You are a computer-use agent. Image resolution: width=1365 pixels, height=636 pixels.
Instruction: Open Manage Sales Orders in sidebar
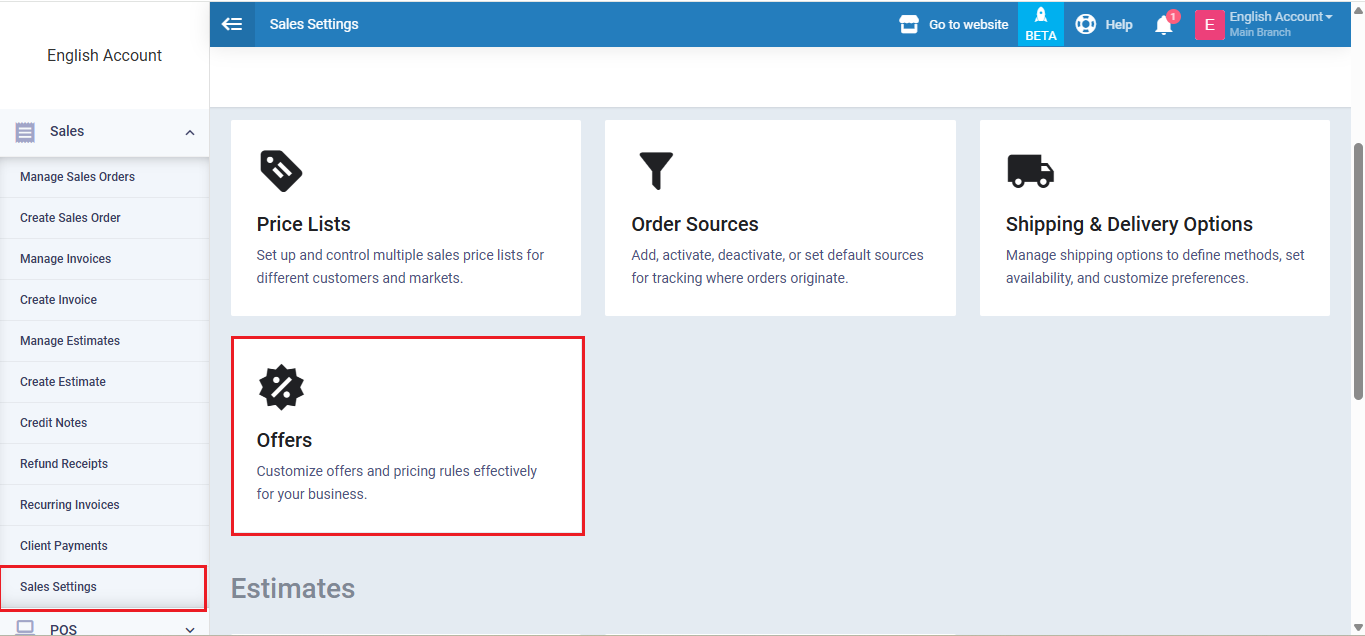77,177
